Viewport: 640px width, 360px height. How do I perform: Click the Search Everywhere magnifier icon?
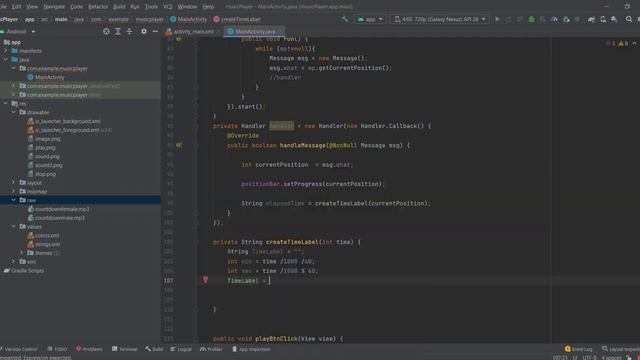[629, 19]
